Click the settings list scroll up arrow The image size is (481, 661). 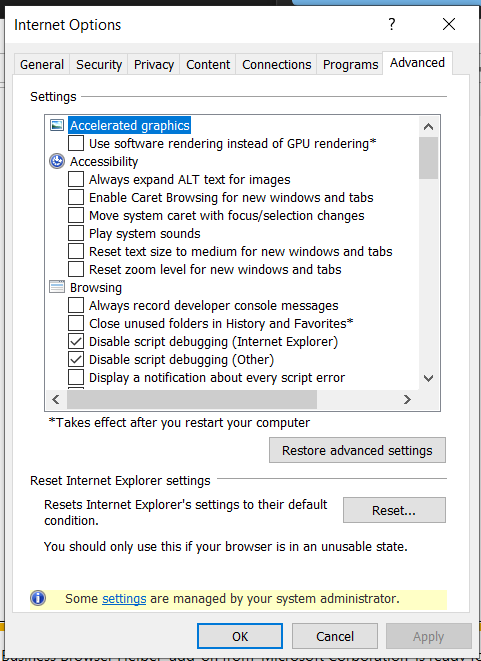point(429,126)
